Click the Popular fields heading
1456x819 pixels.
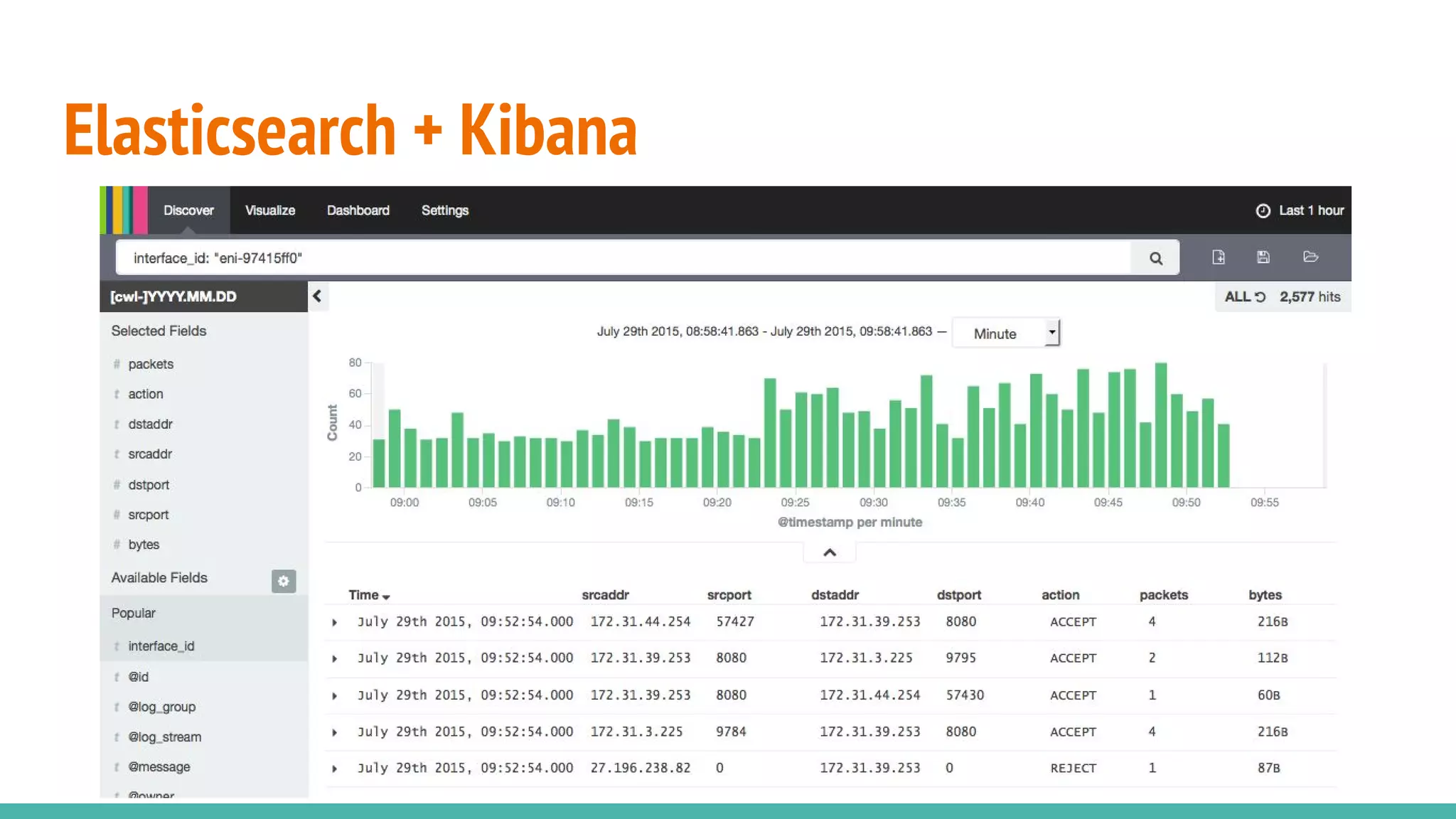click(133, 614)
